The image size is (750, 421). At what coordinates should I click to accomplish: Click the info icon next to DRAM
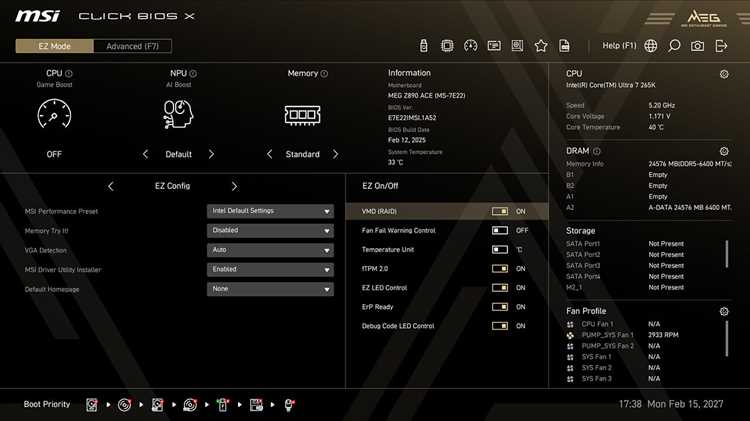coord(596,151)
